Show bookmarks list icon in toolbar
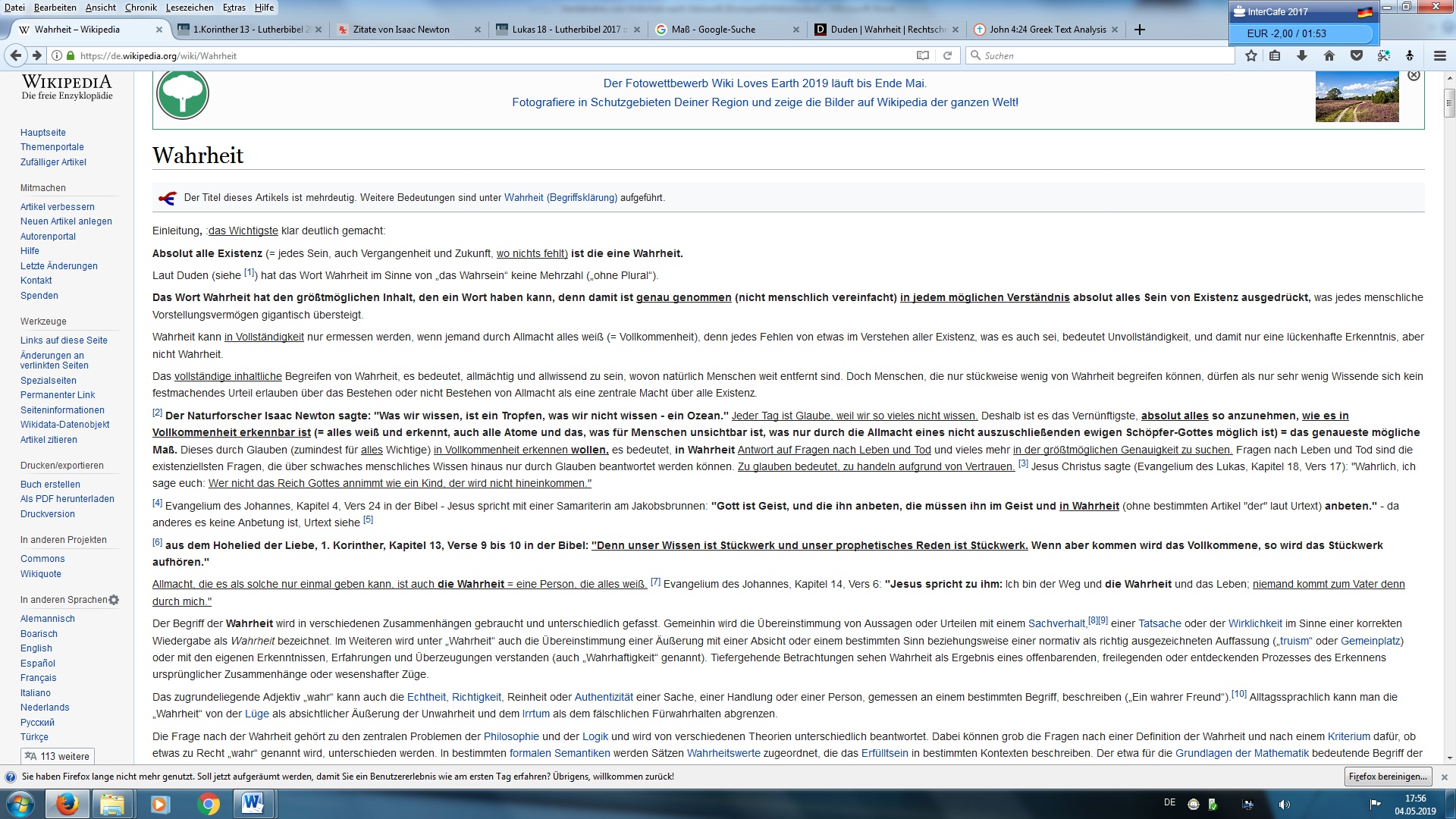The height and width of the screenshot is (819, 1456). pyautogui.click(x=1275, y=55)
